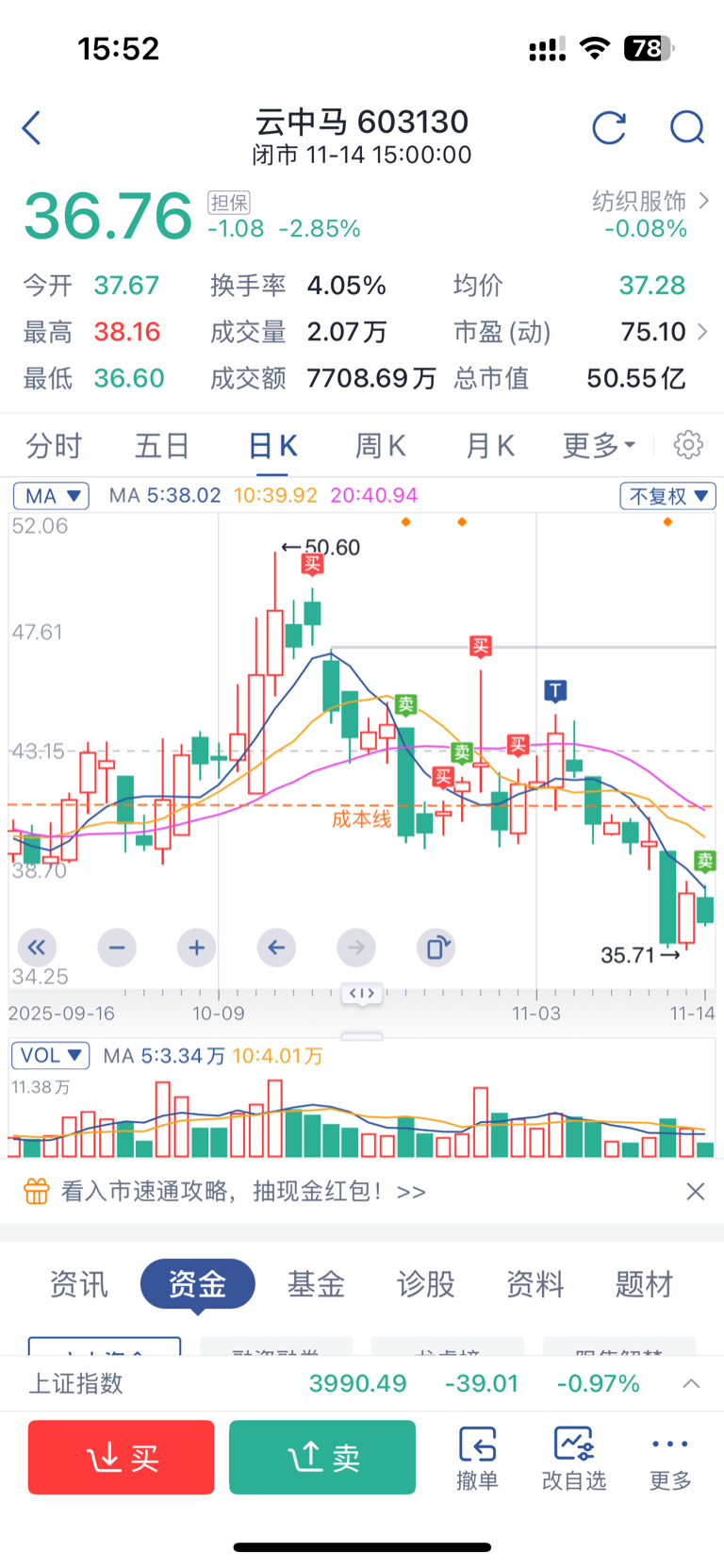Shift chart left with left arrow
This screenshot has width=724, height=1568.
276,948
